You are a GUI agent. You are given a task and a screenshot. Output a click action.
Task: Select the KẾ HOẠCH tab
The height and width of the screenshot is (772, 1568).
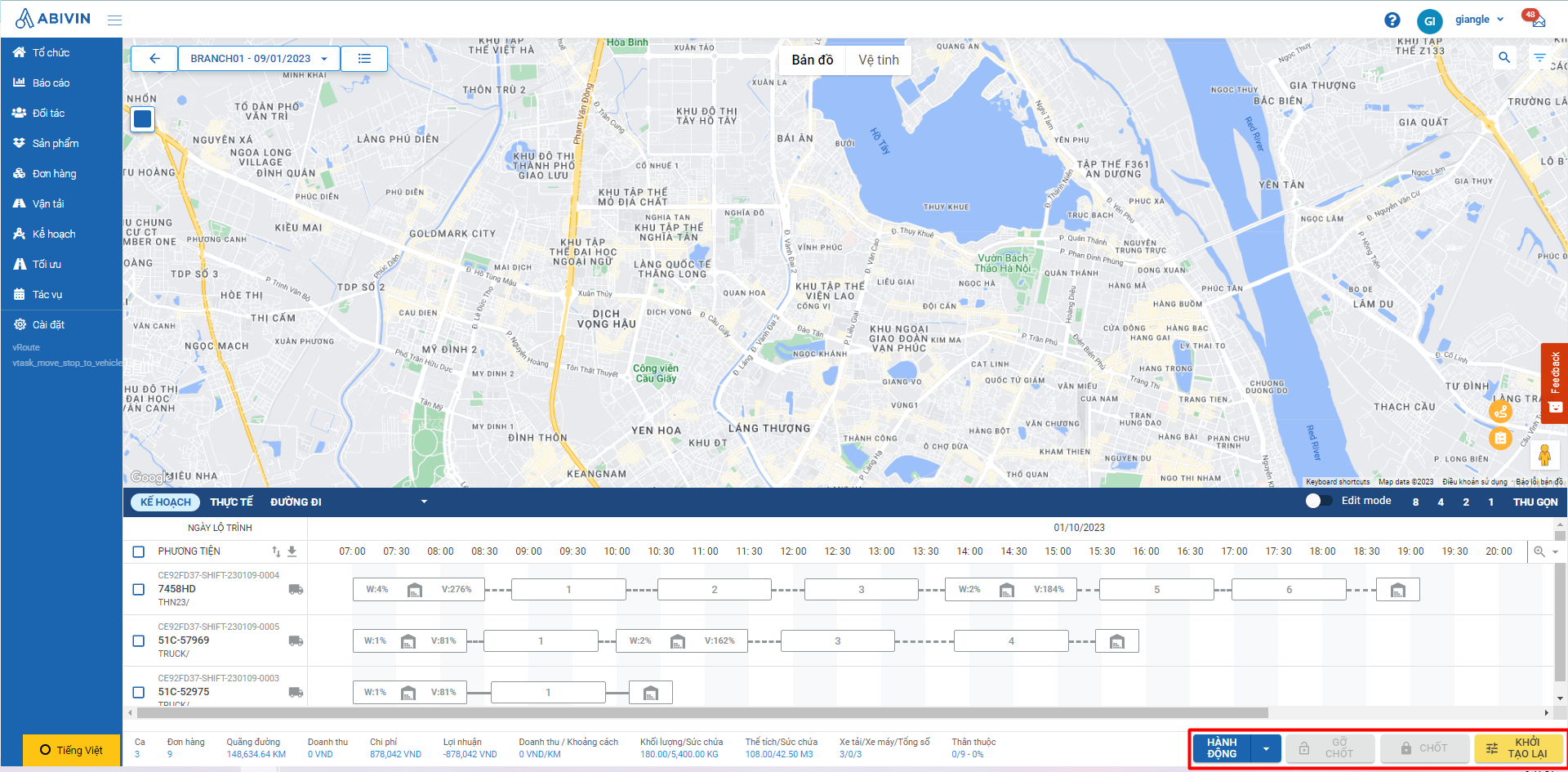click(166, 502)
